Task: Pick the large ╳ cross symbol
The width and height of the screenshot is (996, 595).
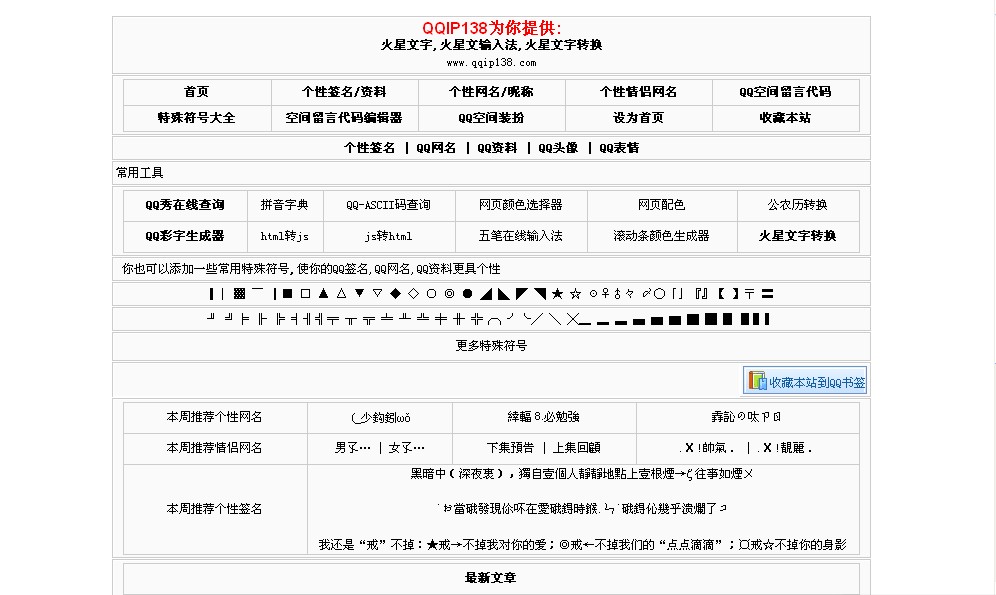Action: 572,319
